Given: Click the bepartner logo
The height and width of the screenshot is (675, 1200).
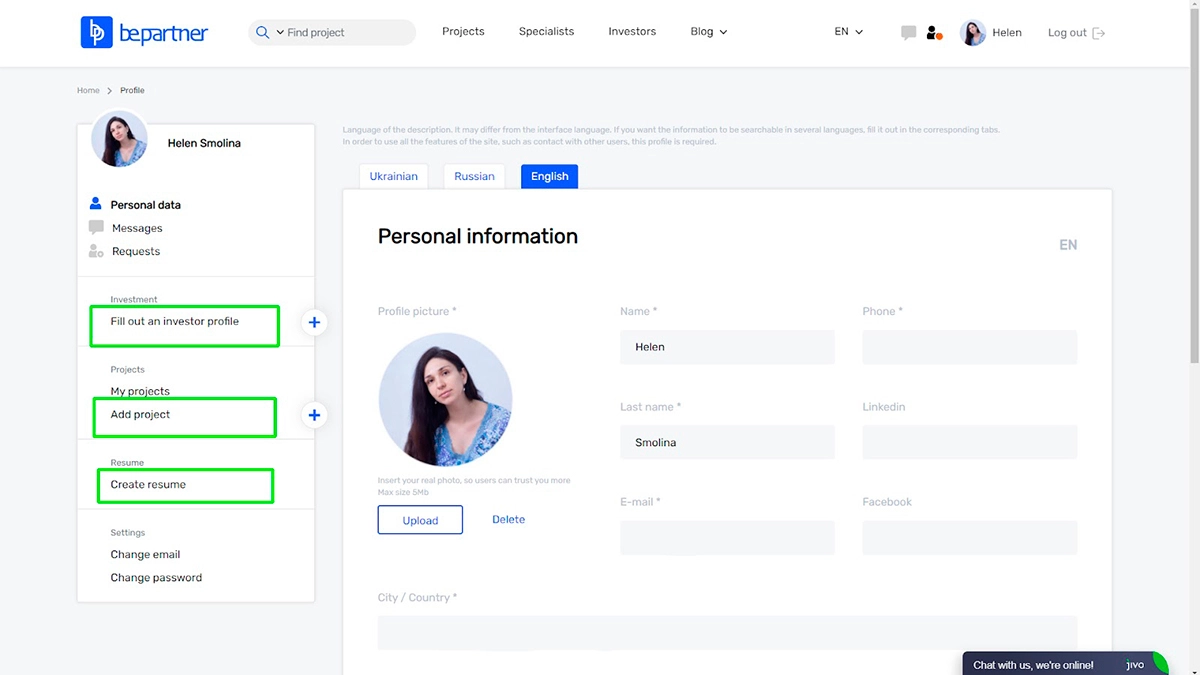Looking at the screenshot, I should click(144, 32).
